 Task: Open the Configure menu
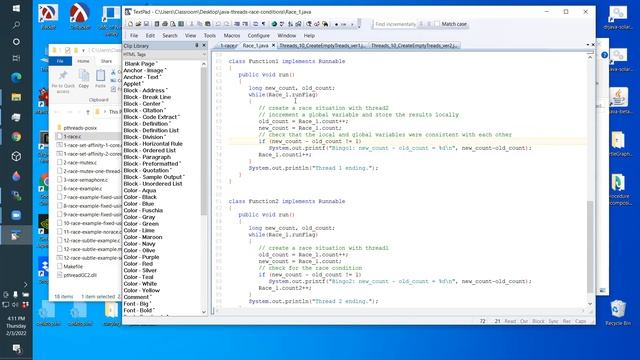(258, 36)
